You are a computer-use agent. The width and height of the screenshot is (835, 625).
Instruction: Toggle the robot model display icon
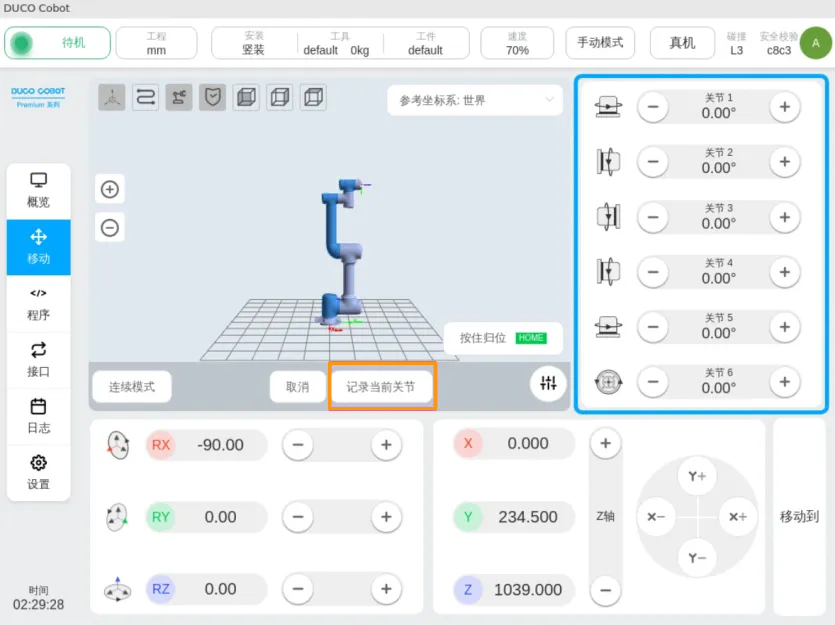pyautogui.click(x=179, y=97)
